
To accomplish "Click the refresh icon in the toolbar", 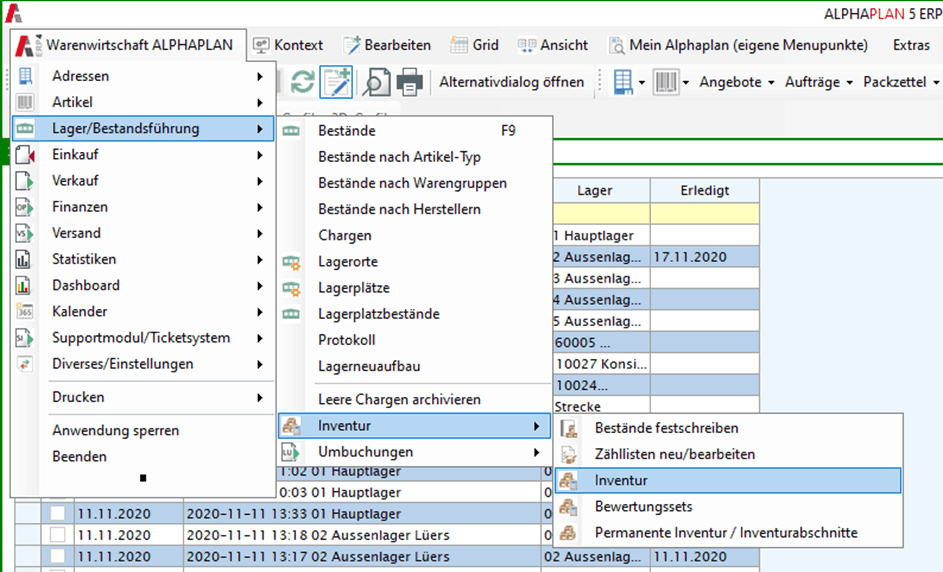I will click(x=303, y=82).
